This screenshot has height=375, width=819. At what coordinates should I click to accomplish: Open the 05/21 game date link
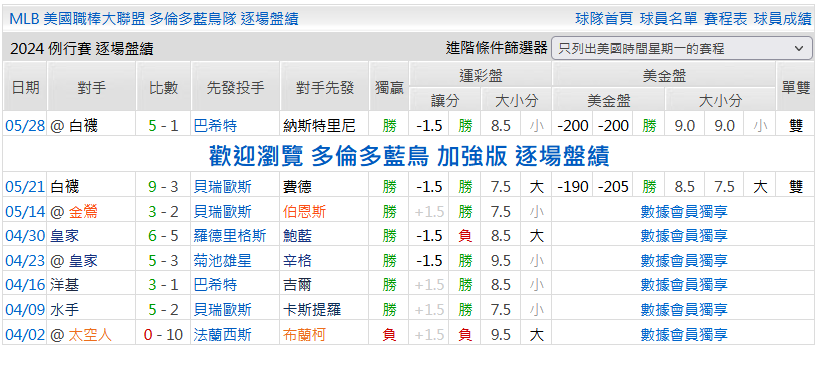pos(25,186)
